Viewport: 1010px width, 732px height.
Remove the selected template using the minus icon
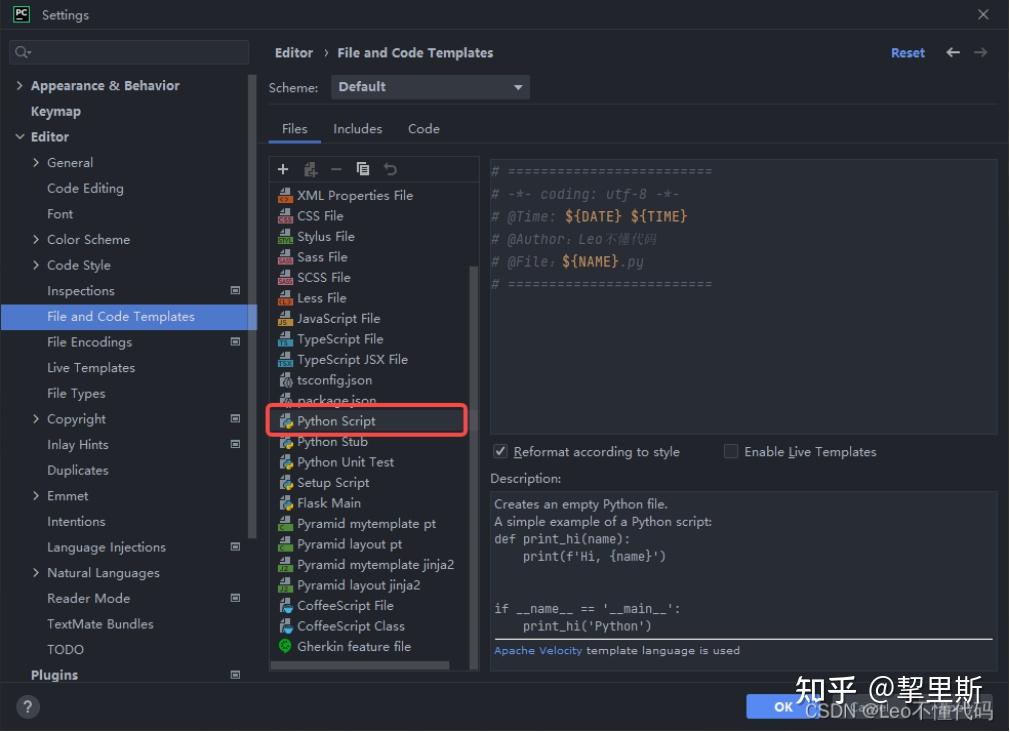[x=337, y=170]
